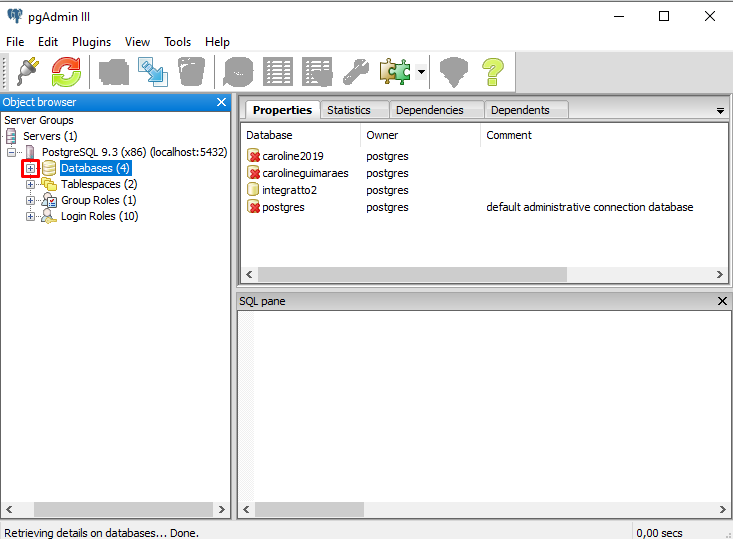Close the SQL pane

pyautogui.click(x=722, y=301)
